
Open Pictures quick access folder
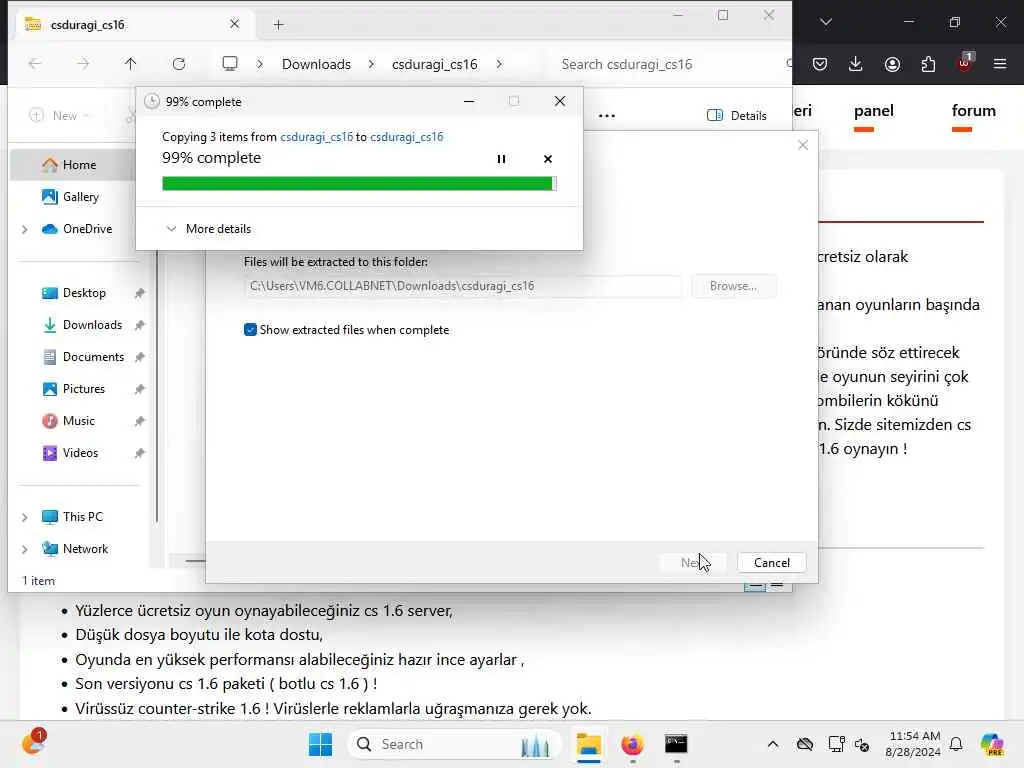84,389
